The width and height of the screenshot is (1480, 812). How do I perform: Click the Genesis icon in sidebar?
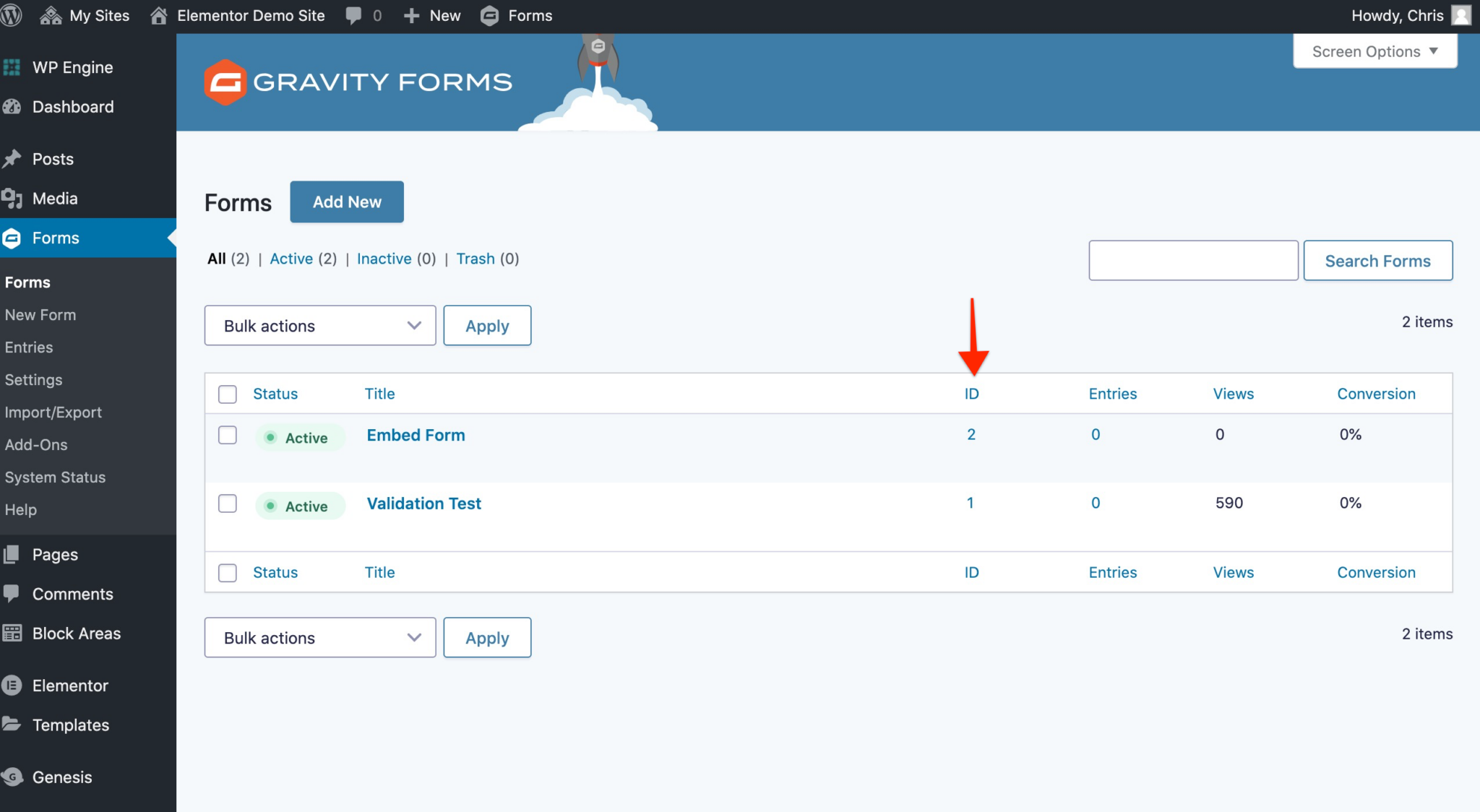[x=12, y=777]
